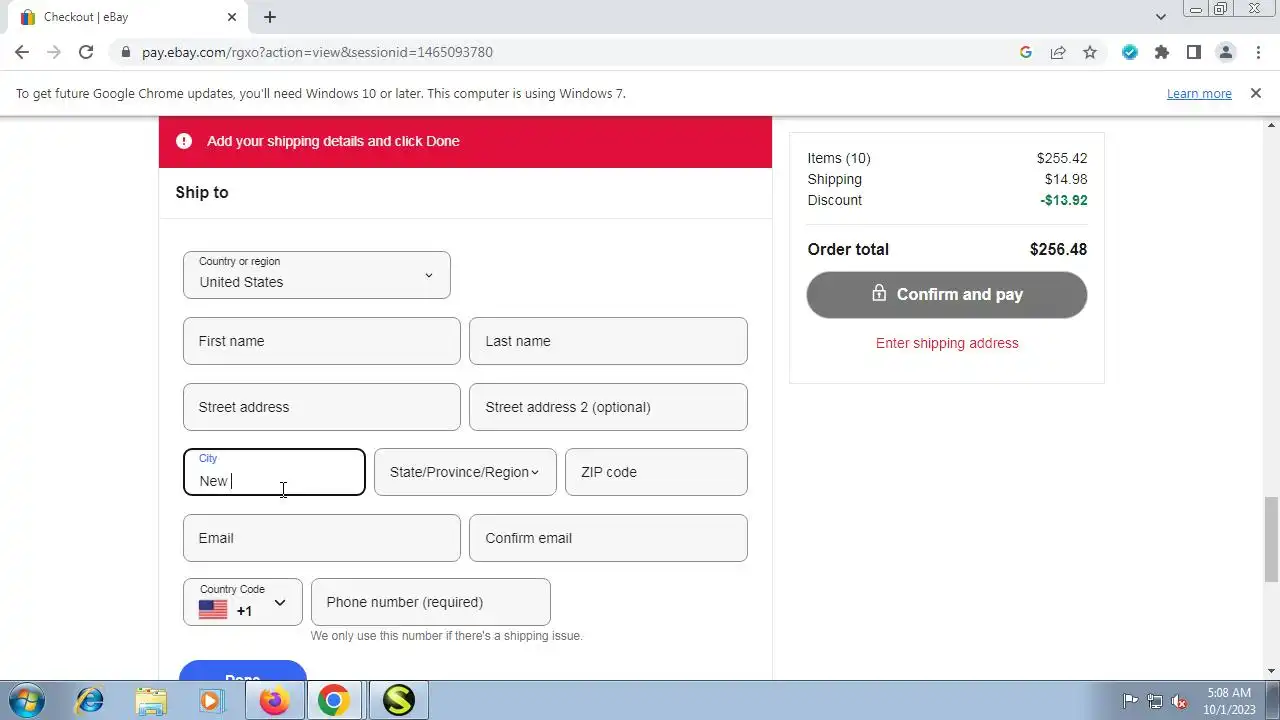The width and height of the screenshot is (1280, 720).
Task: Click the Confirm and pay button
Action: [947, 295]
